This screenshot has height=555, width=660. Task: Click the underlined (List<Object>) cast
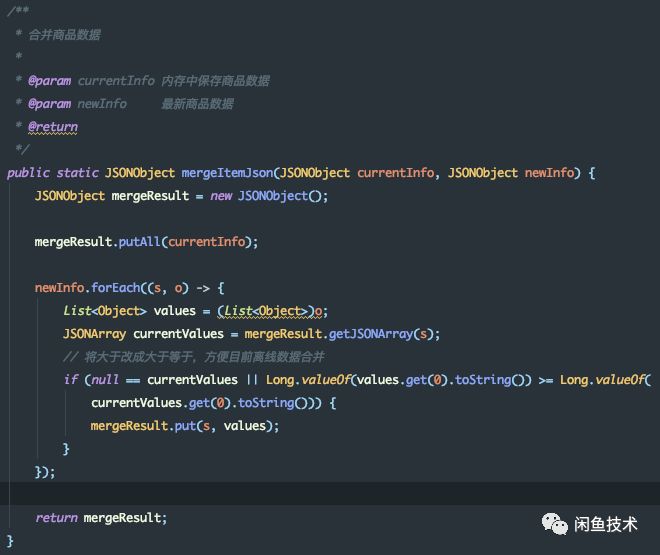pyautogui.click(x=266, y=311)
